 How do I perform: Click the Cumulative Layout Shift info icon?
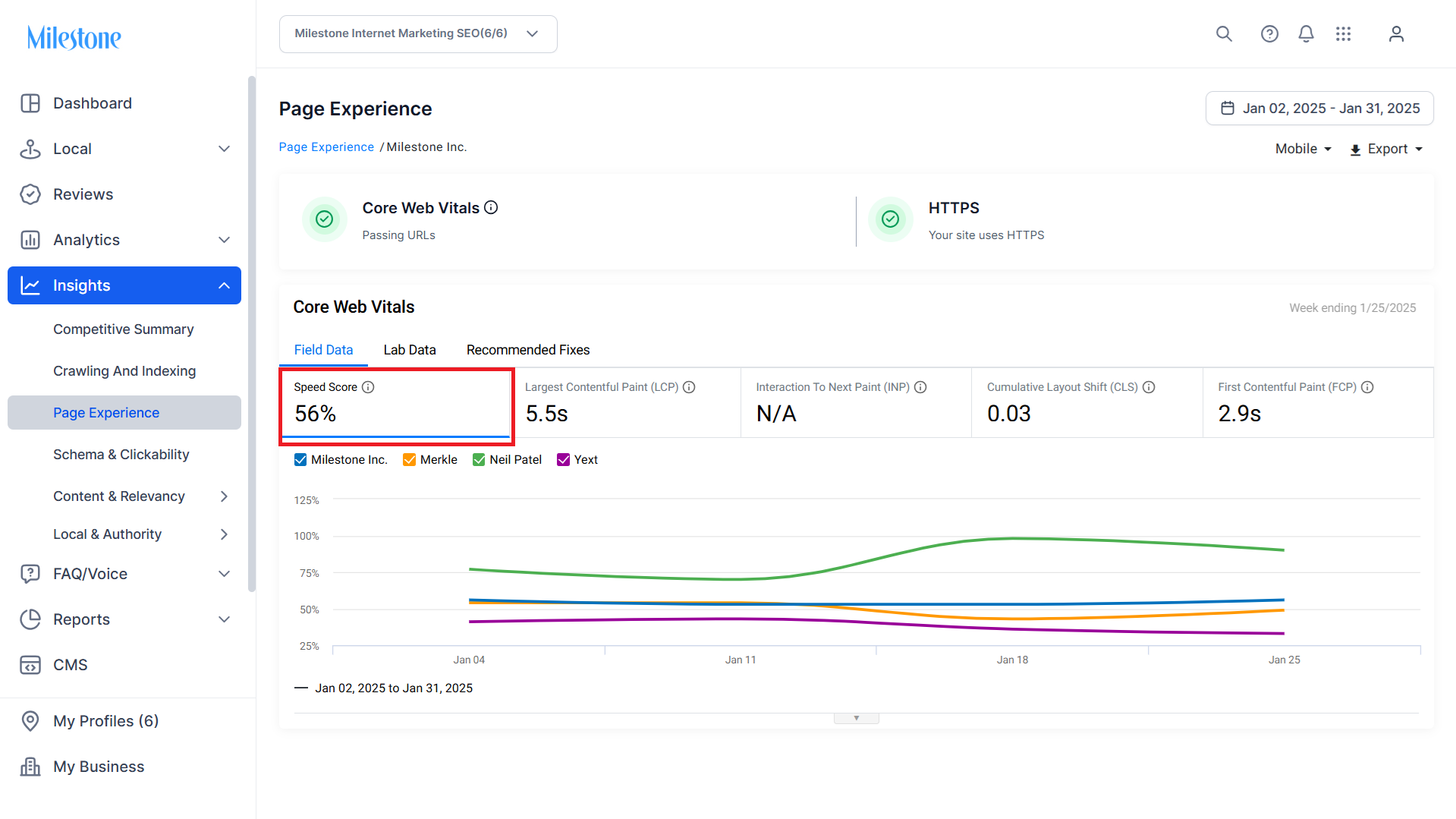pyautogui.click(x=1149, y=387)
